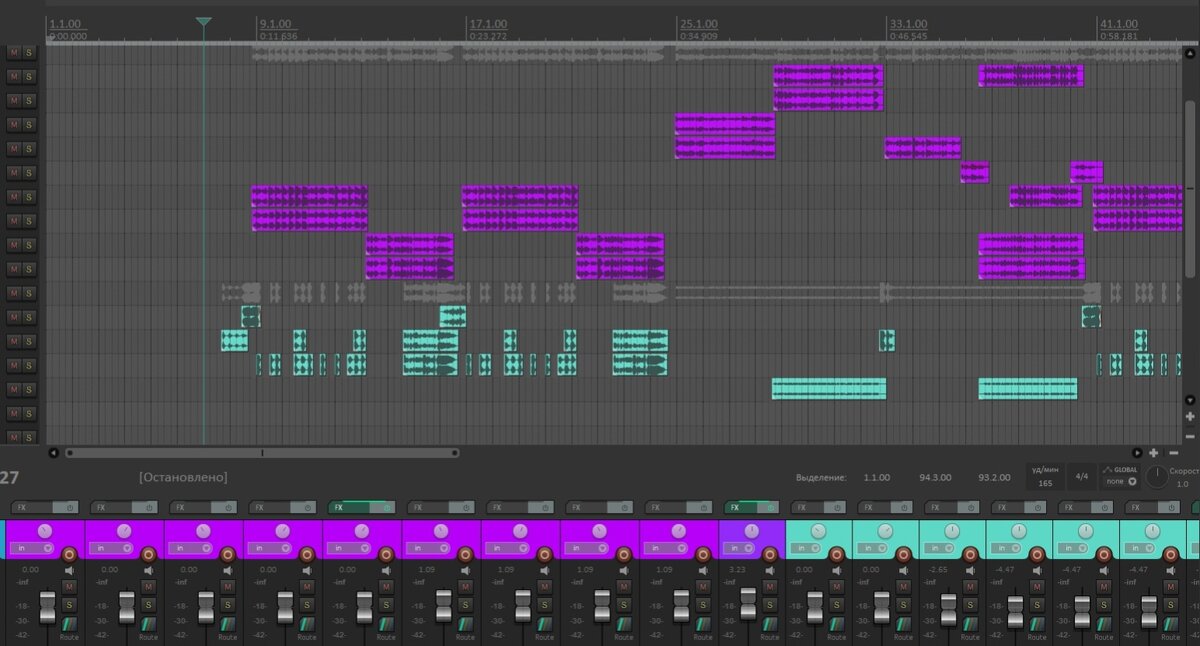This screenshot has width=1200, height=646.
Task: Click the pan knob on first teal strip
Action: pos(818,531)
